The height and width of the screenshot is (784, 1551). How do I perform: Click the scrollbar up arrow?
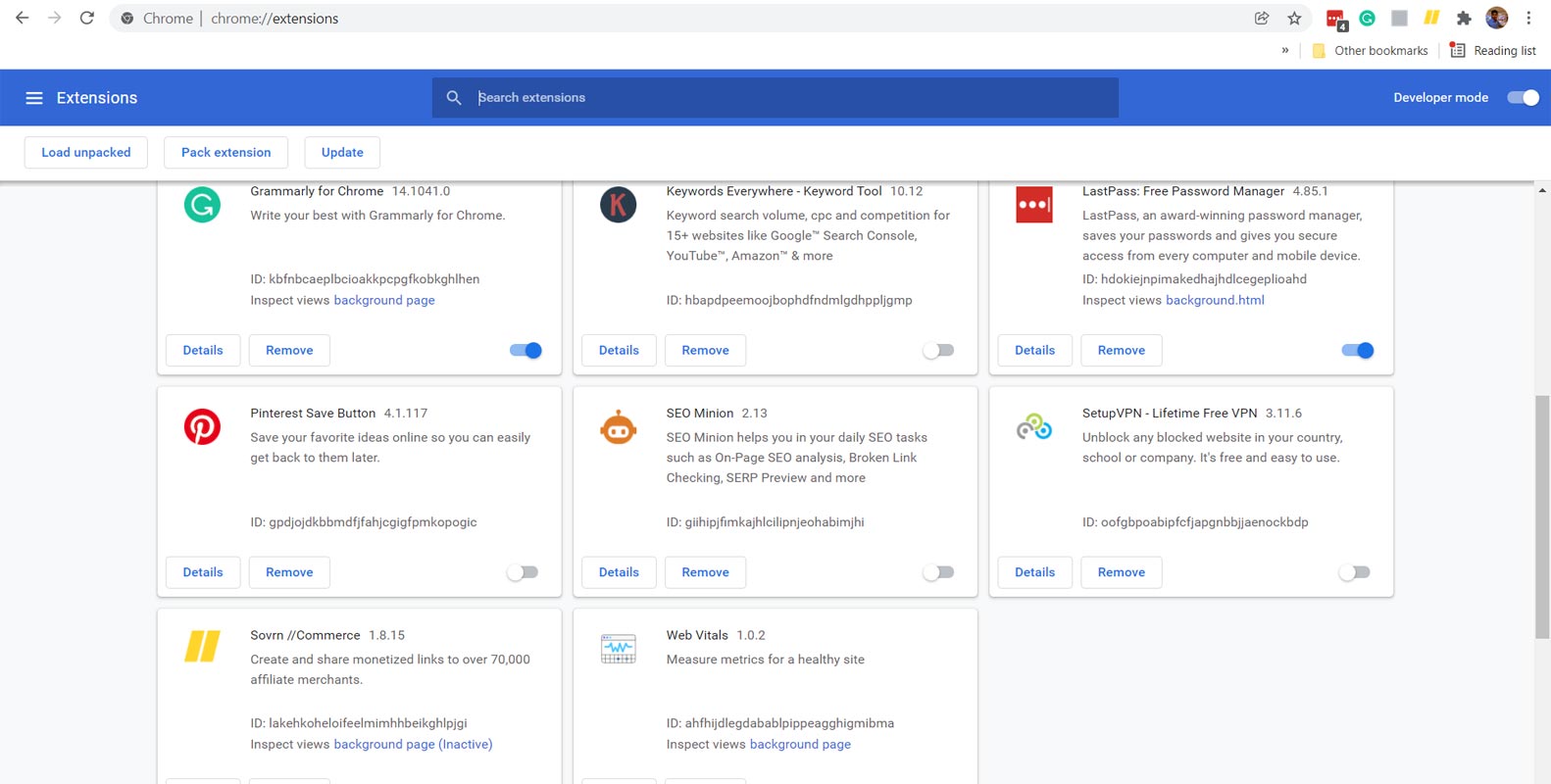coord(1542,190)
